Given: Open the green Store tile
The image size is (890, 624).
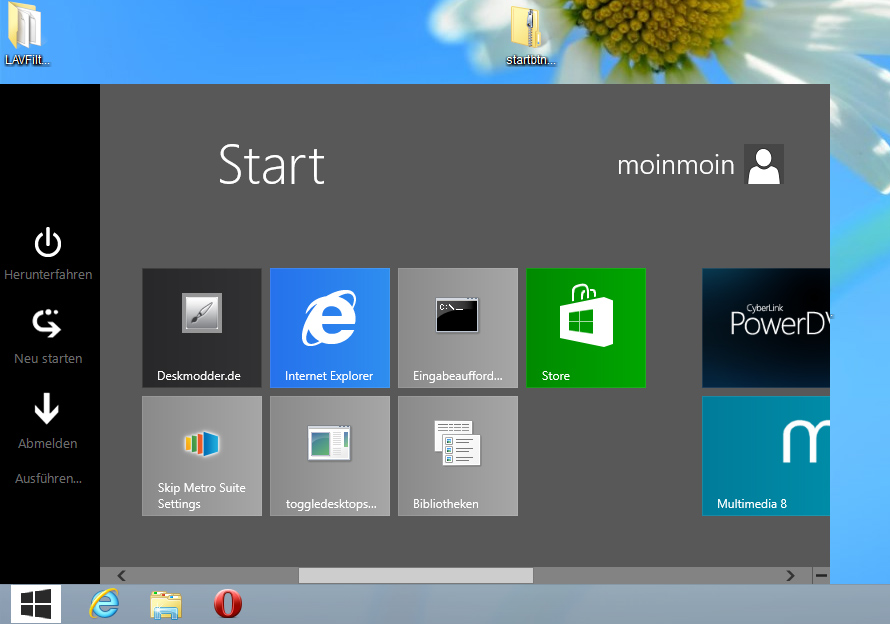Looking at the screenshot, I should (586, 328).
